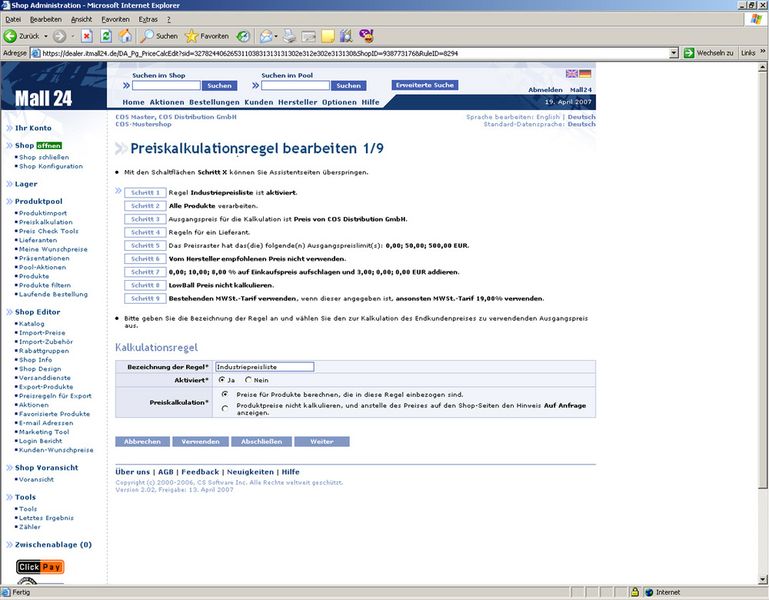Click the History (Verlauf) toolbar icon
769x600 pixels.
243,36
